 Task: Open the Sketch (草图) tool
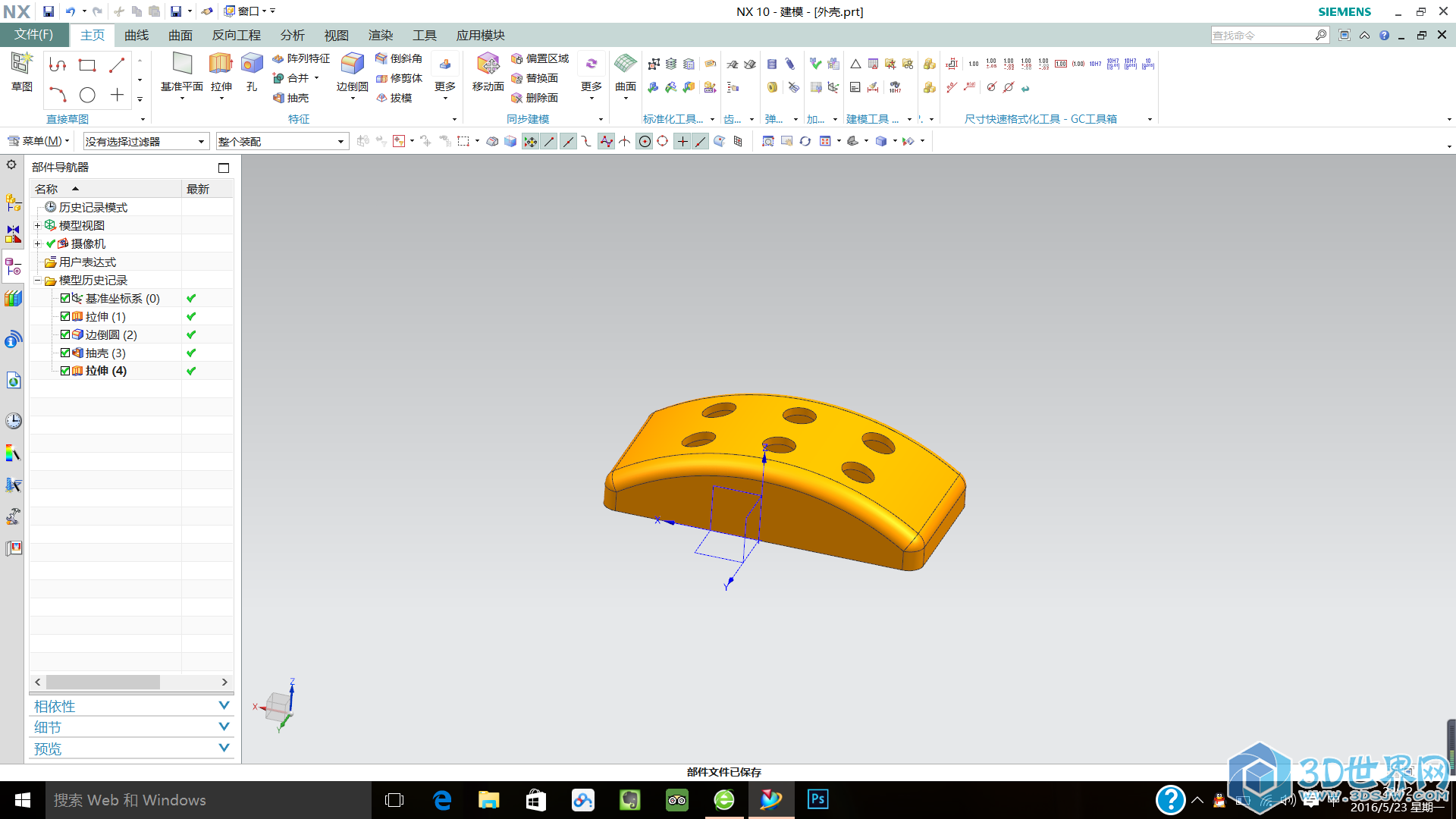pyautogui.click(x=21, y=72)
